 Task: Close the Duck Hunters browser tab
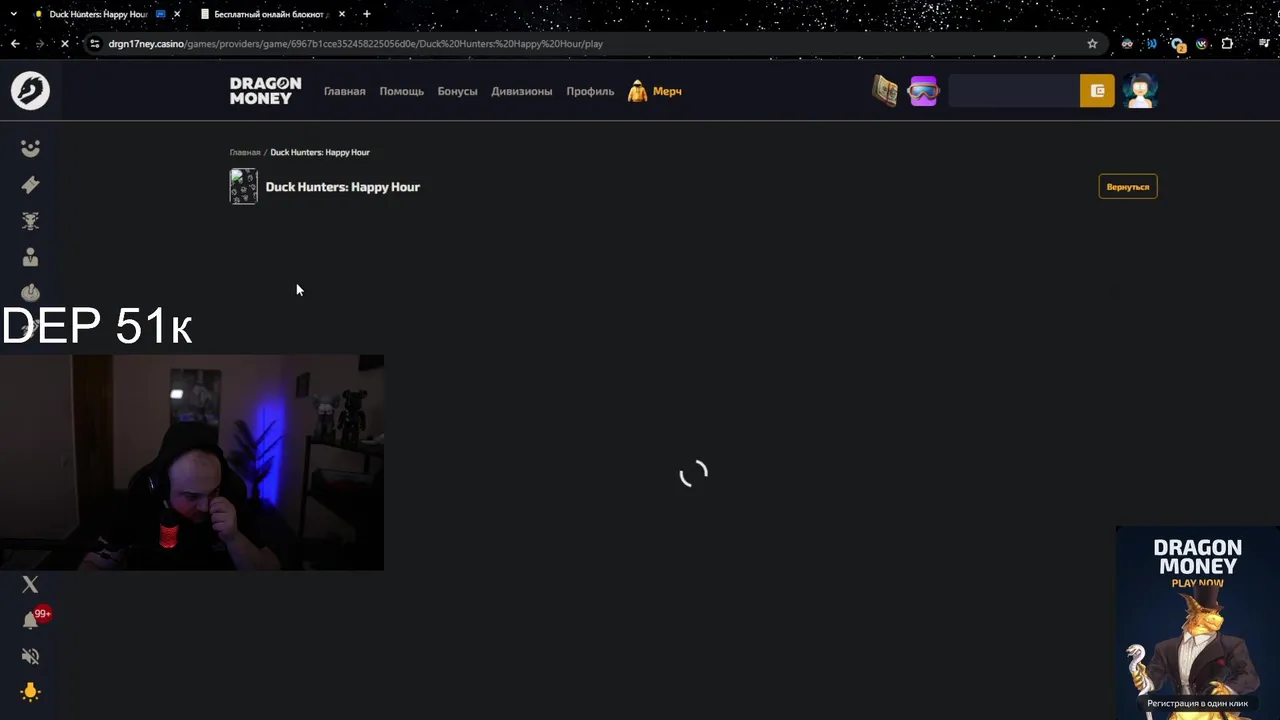177,14
